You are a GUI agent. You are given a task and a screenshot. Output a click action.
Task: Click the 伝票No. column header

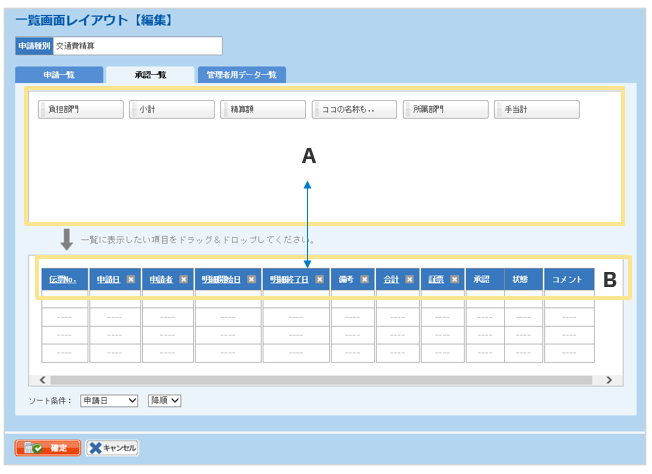pyautogui.click(x=63, y=280)
